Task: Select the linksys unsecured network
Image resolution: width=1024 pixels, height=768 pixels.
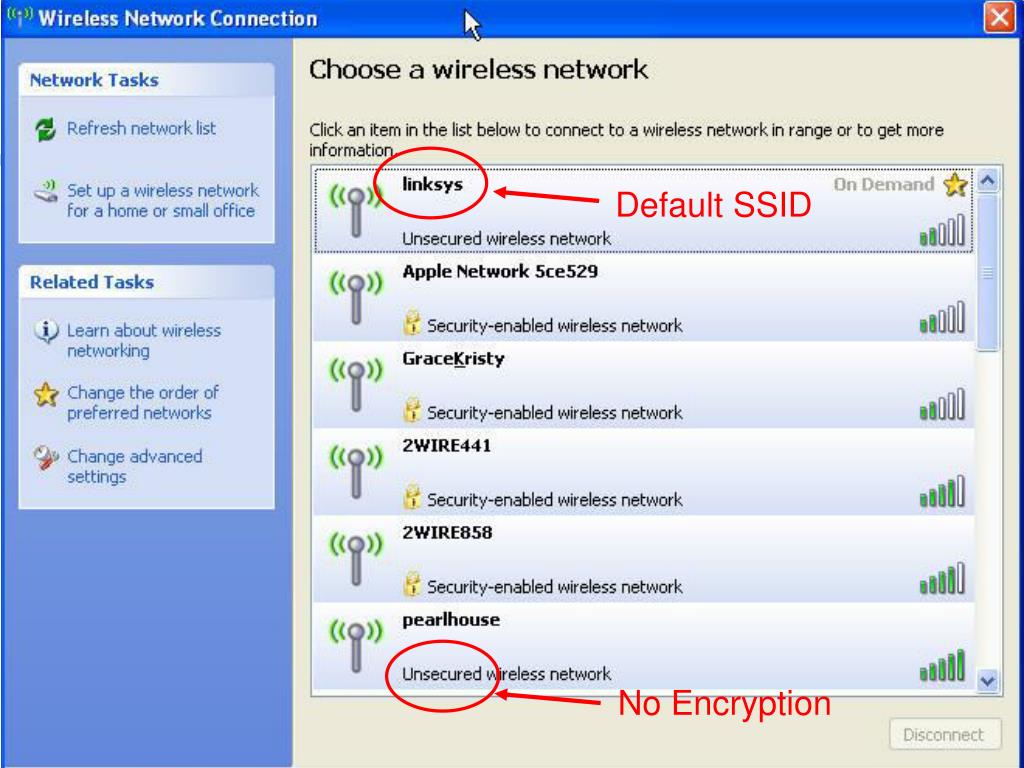Action: pos(643,210)
